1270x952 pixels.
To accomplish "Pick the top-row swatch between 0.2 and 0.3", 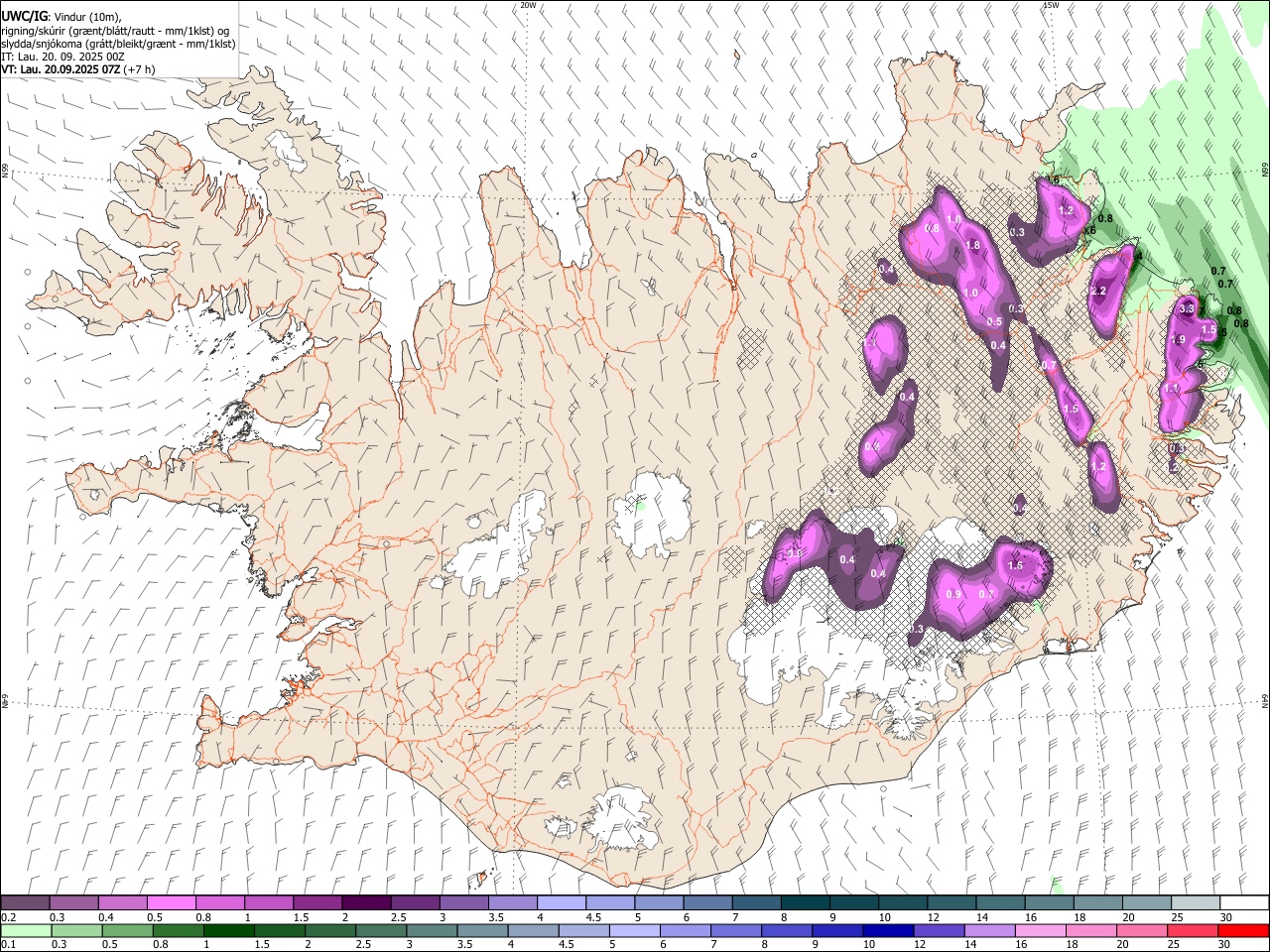I will click(x=26, y=903).
